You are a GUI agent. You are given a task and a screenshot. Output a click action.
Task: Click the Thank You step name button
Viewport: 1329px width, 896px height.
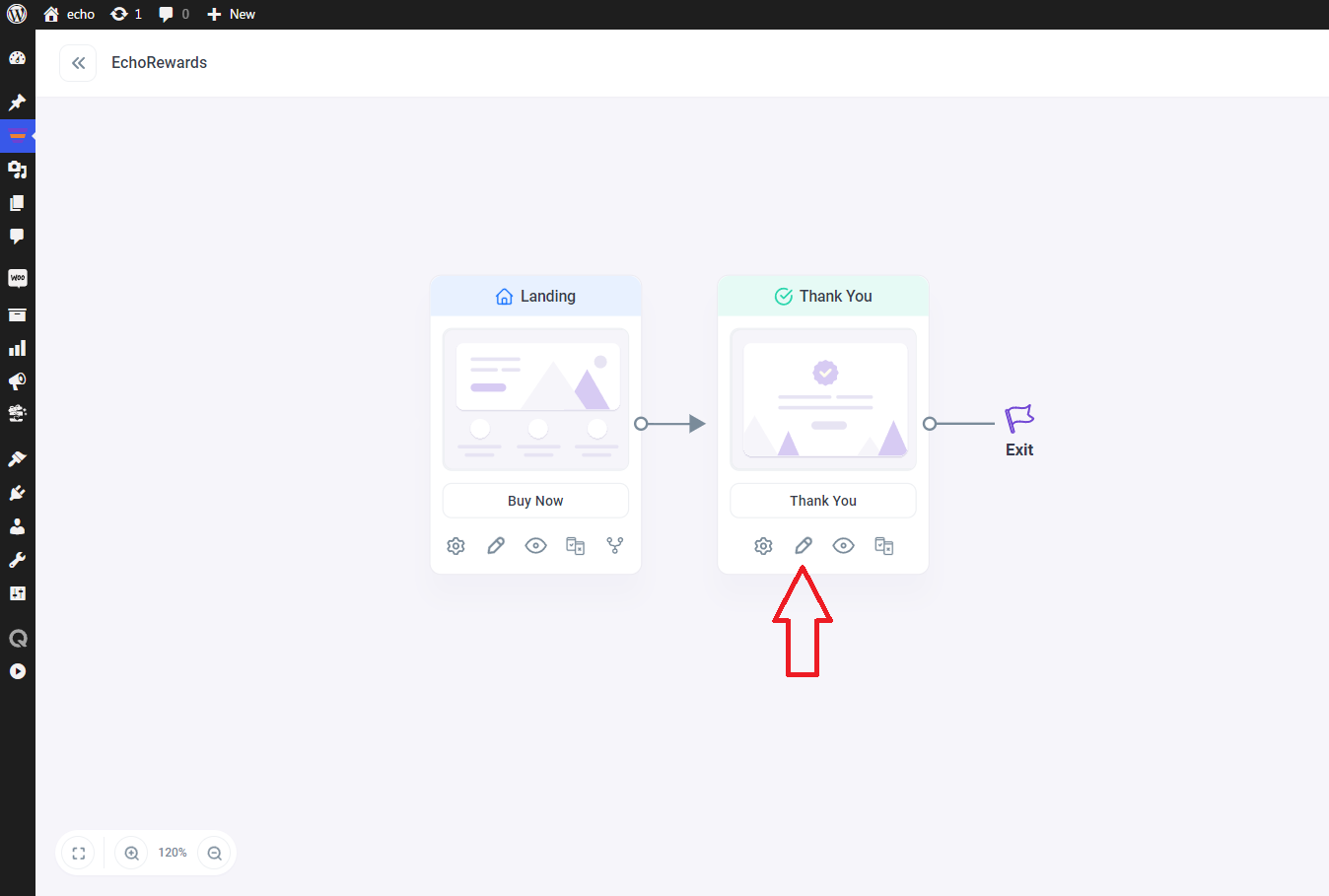point(822,501)
